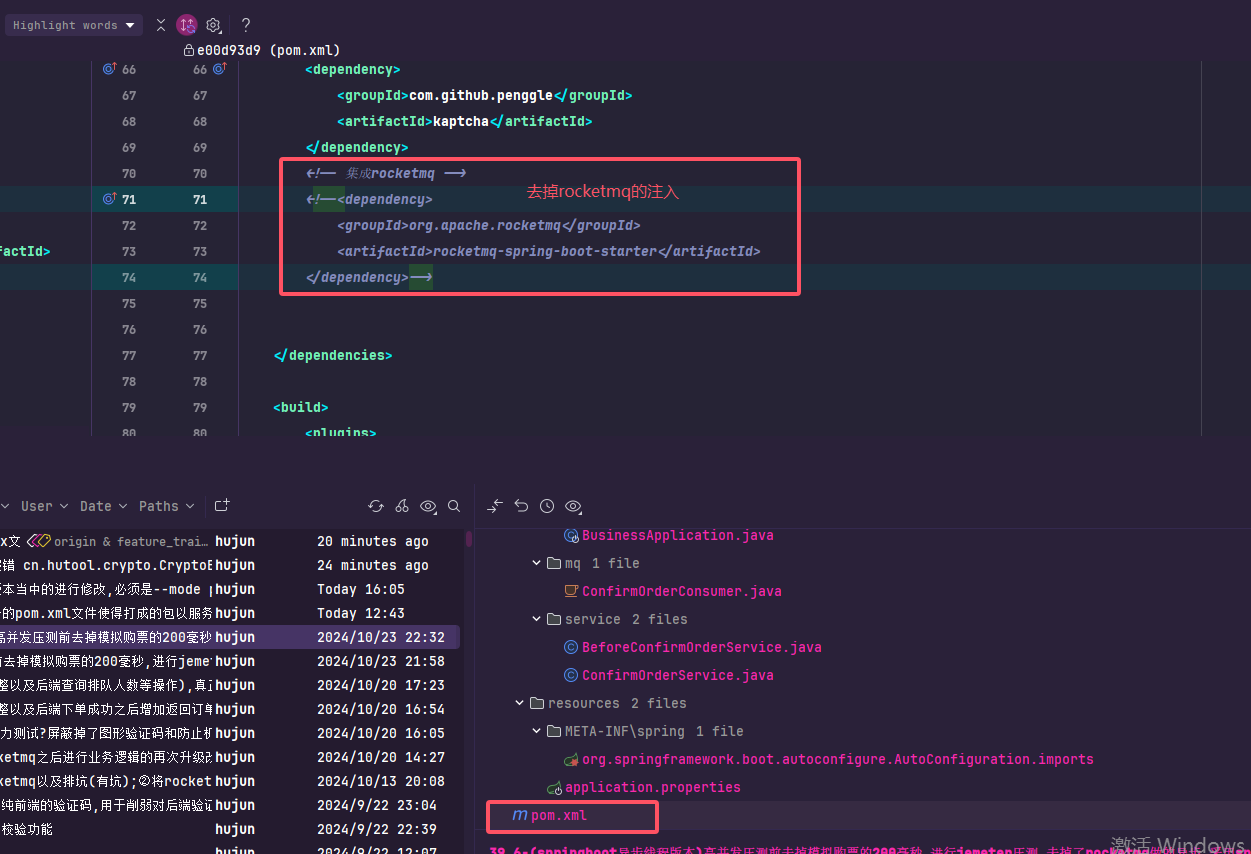Click gutter change marker on line 71
Image resolution: width=1251 pixels, height=854 pixels.
click(110, 199)
